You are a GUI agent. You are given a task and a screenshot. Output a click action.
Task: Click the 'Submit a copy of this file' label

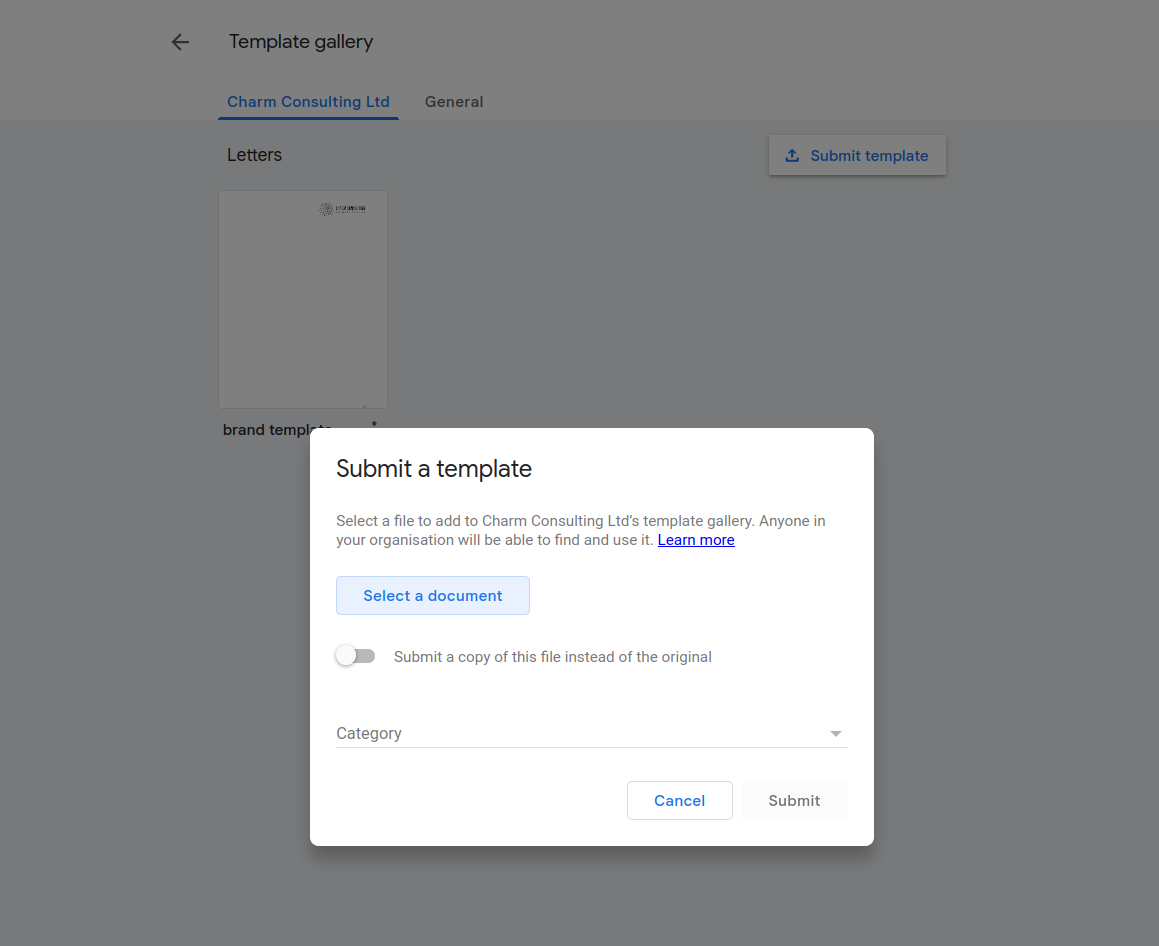coord(552,657)
